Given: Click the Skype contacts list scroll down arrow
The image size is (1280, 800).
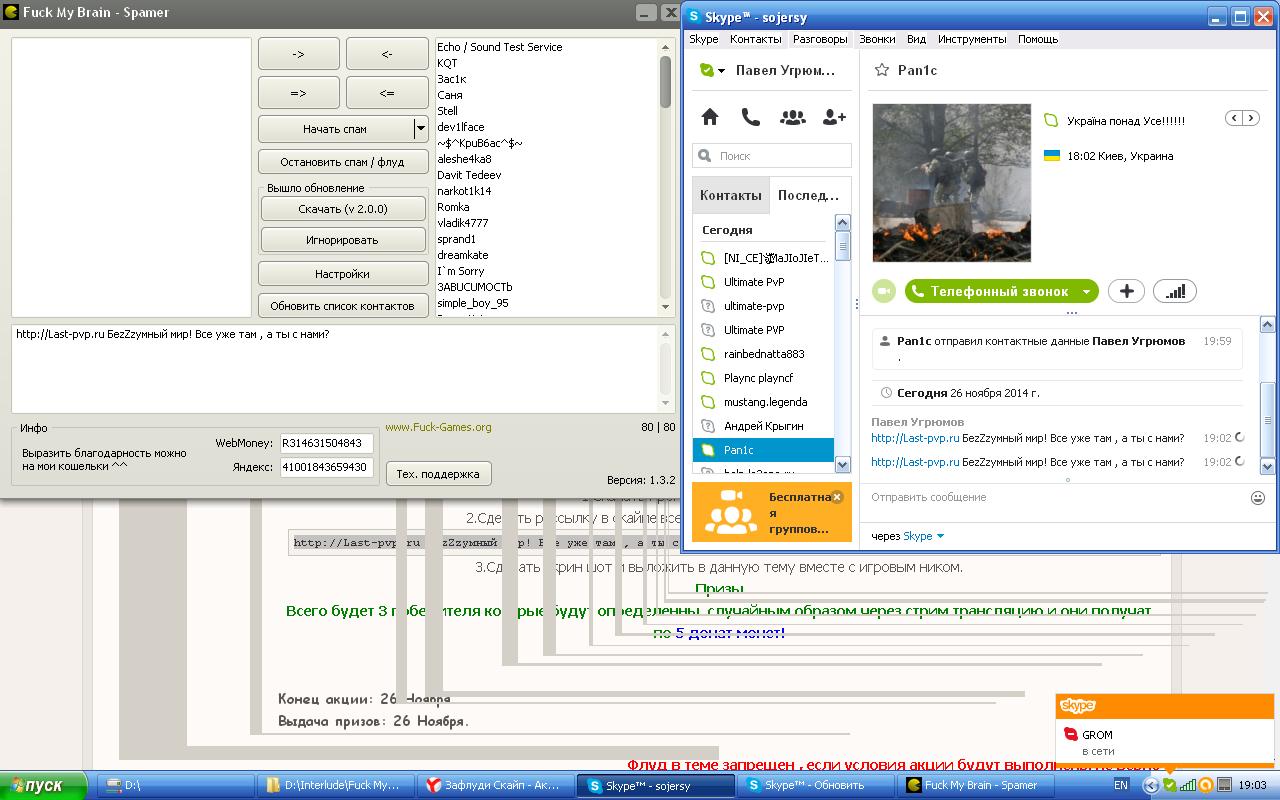Looking at the screenshot, I should point(842,464).
